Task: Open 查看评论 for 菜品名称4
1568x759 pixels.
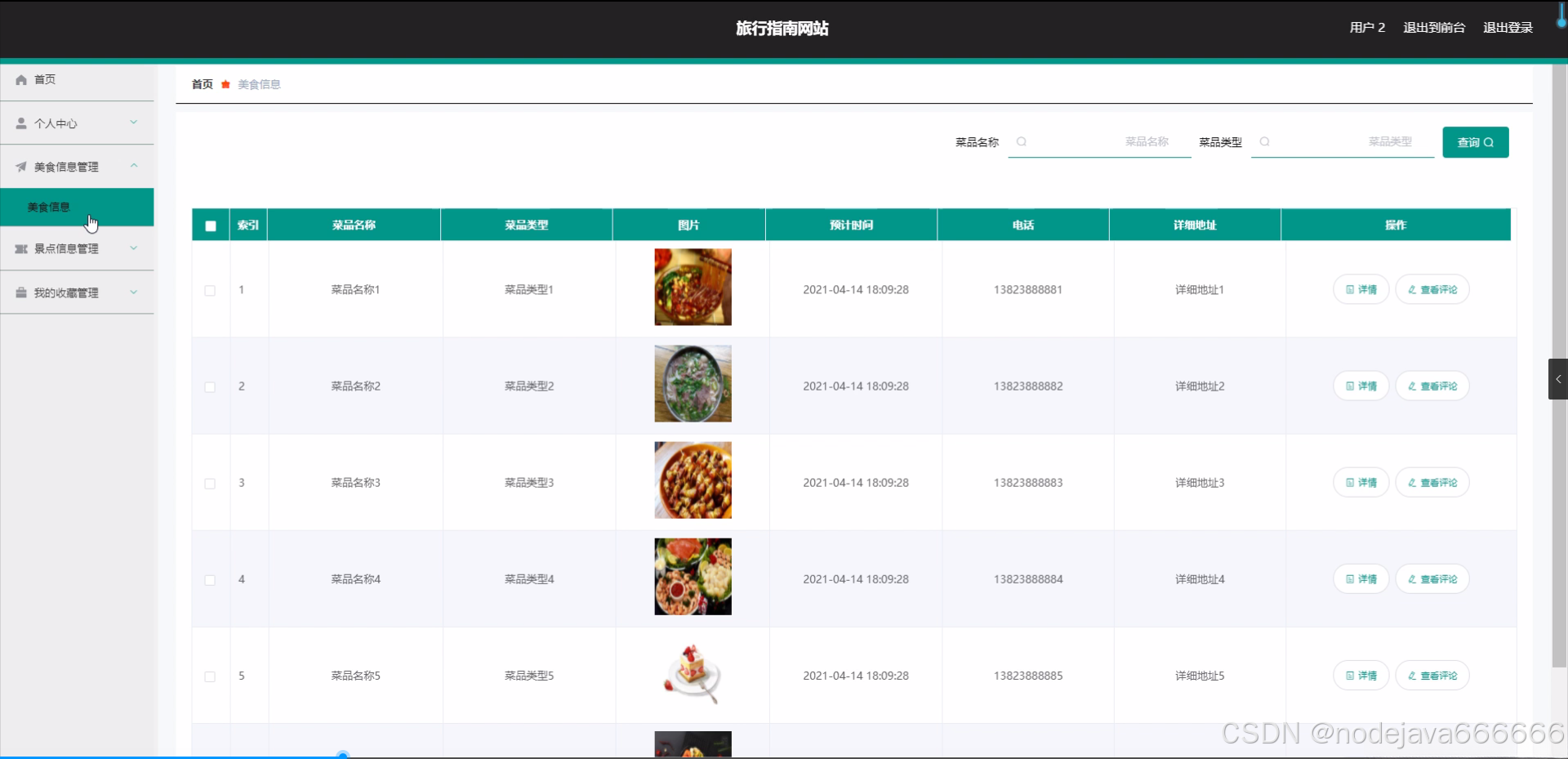Action: click(x=1432, y=578)
